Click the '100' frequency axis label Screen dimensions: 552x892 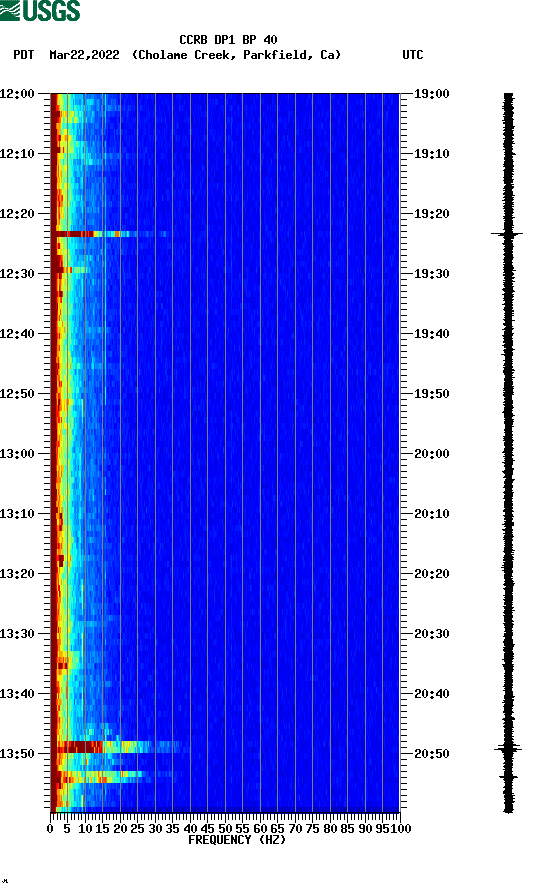click(x=401, y=829)
